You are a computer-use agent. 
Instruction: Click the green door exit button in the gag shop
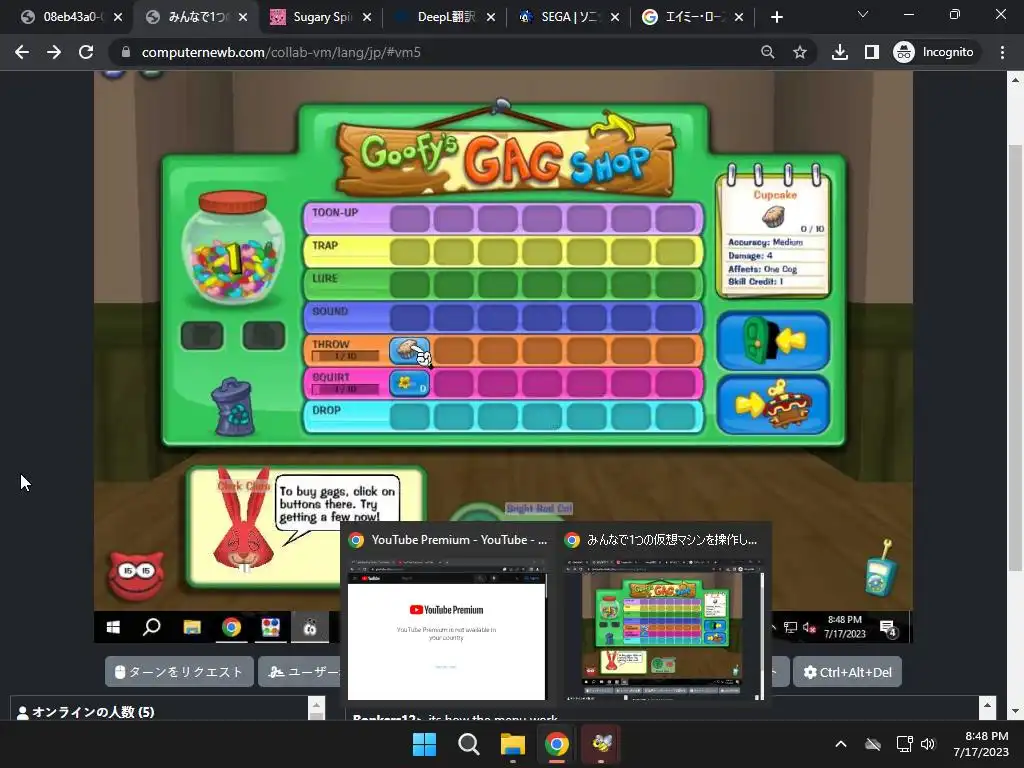(x=773, y=341)
